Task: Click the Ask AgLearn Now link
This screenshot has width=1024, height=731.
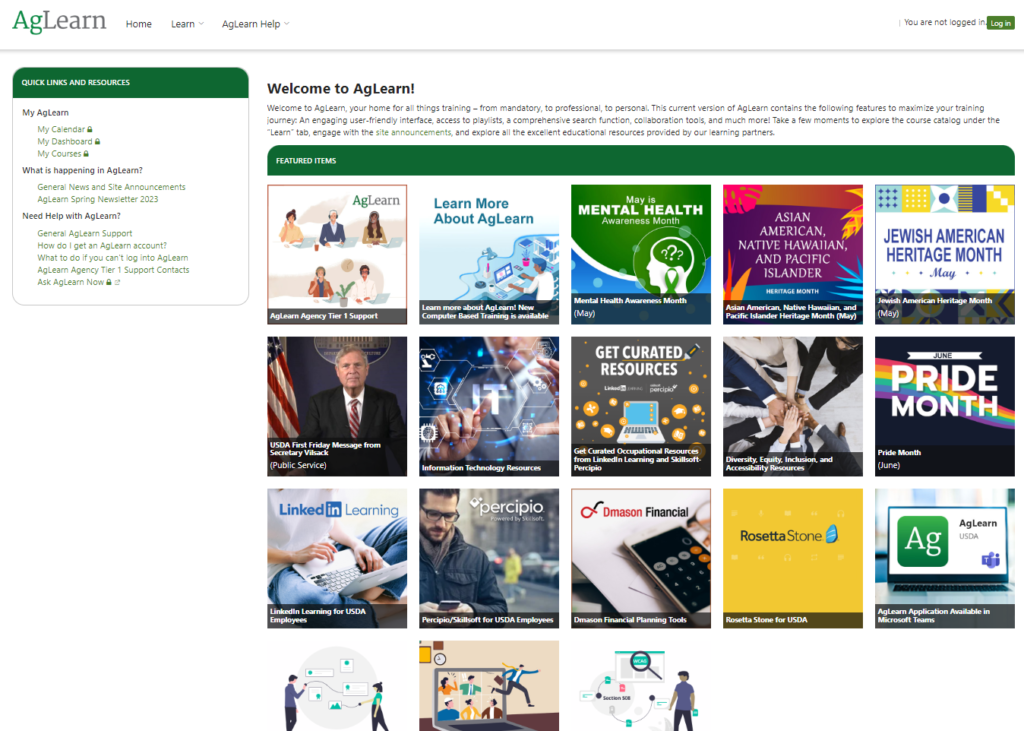Action: pyautogui.click(x=71, y=282)
